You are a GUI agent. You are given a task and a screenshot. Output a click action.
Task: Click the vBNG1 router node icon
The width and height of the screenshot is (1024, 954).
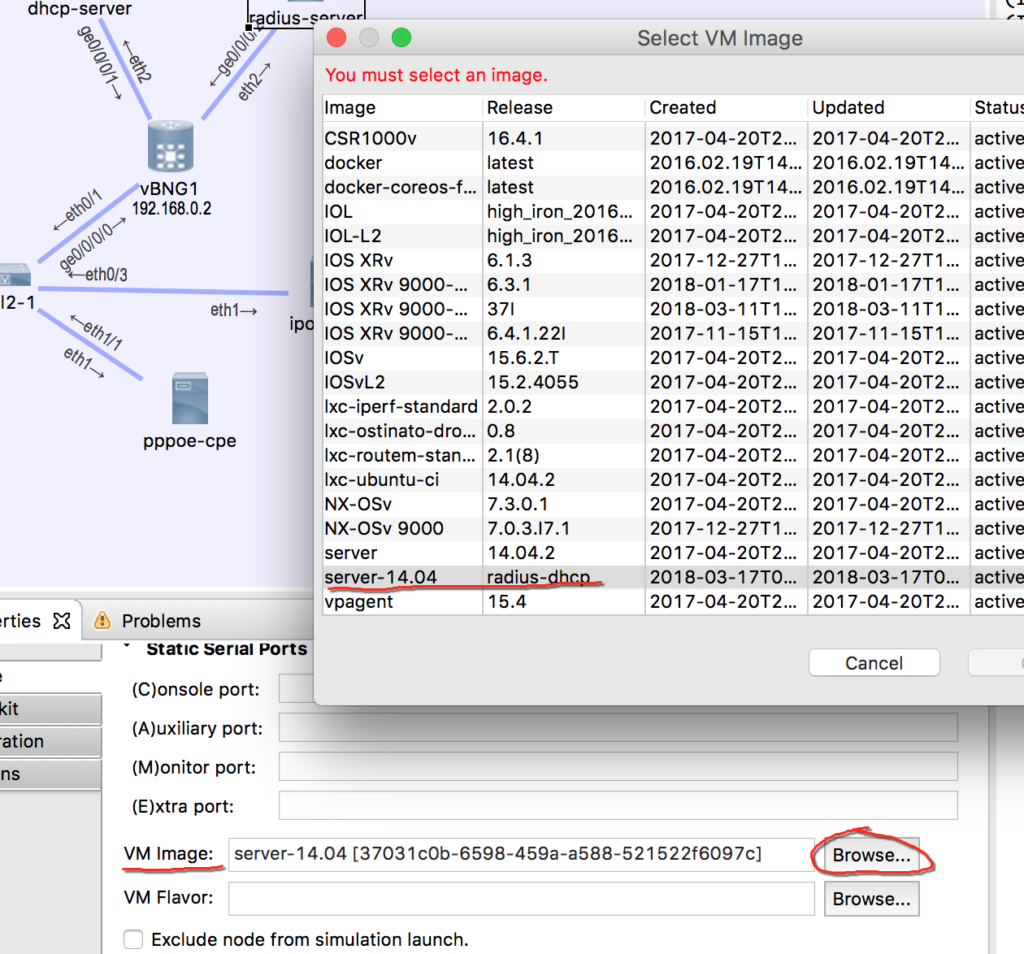[170, 146]
